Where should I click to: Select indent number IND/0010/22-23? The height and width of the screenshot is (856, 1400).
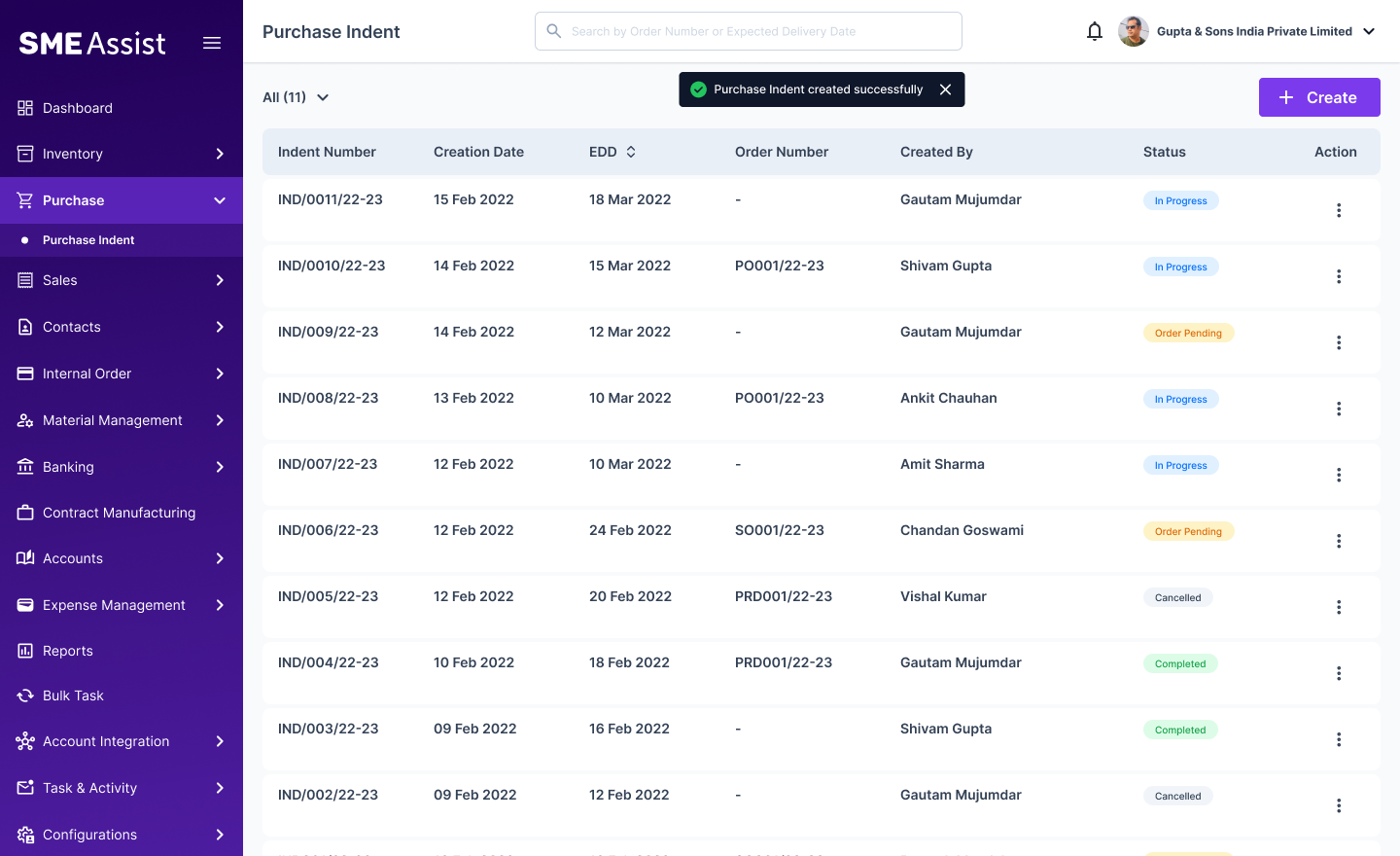pyautogui.click(x=332, y=266)
